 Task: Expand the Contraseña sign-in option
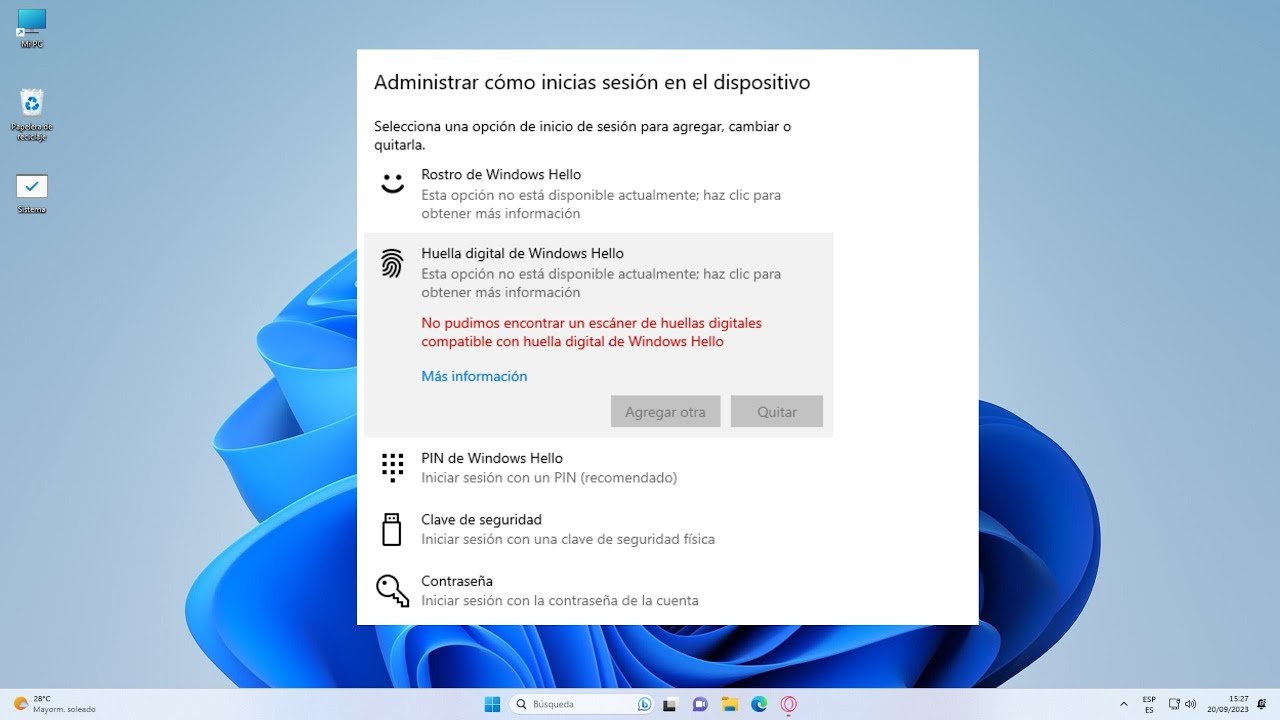(598, 590)
